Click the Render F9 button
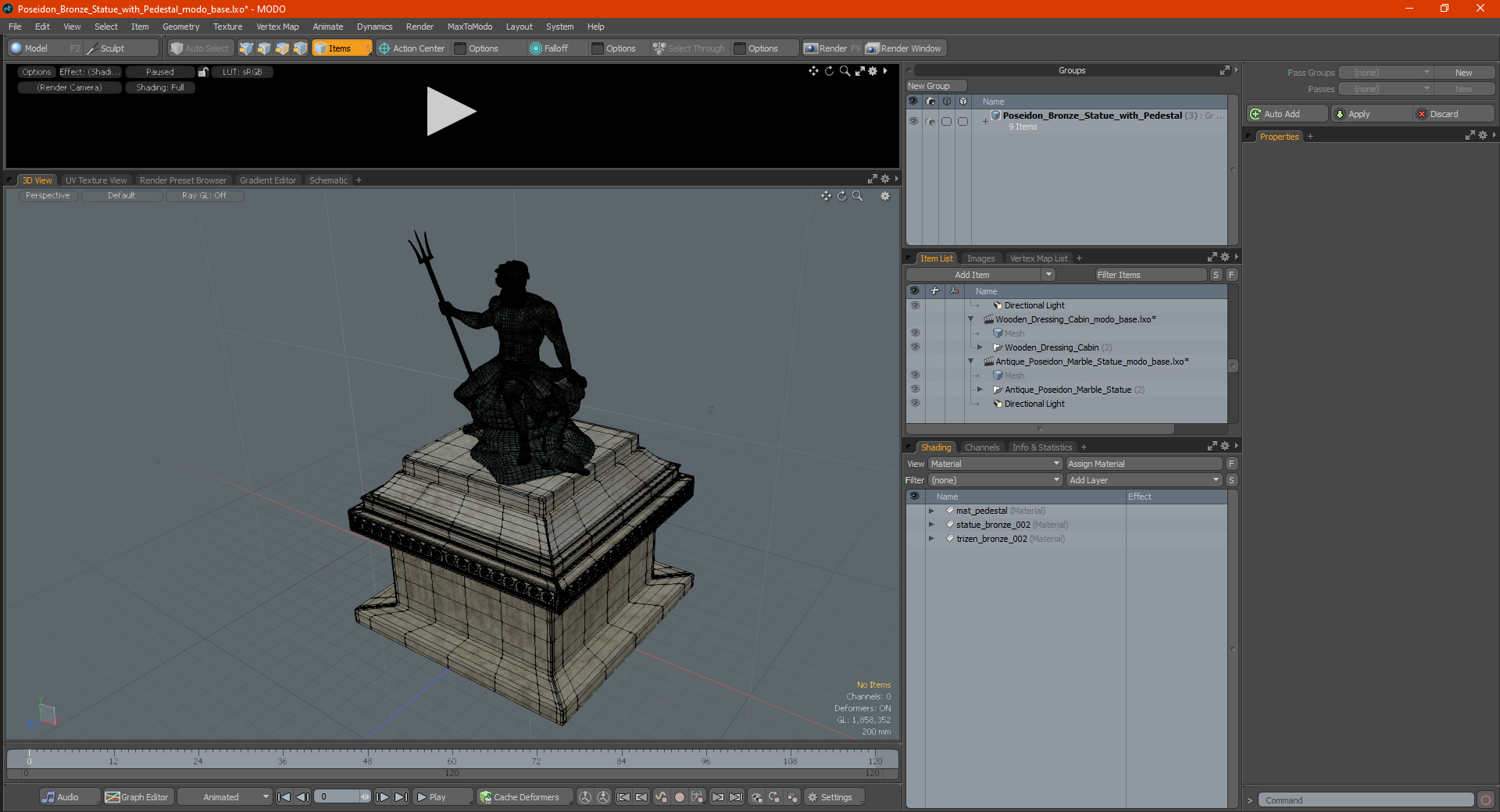Viewport: 1500px width, 812px height. click(832, 48)
